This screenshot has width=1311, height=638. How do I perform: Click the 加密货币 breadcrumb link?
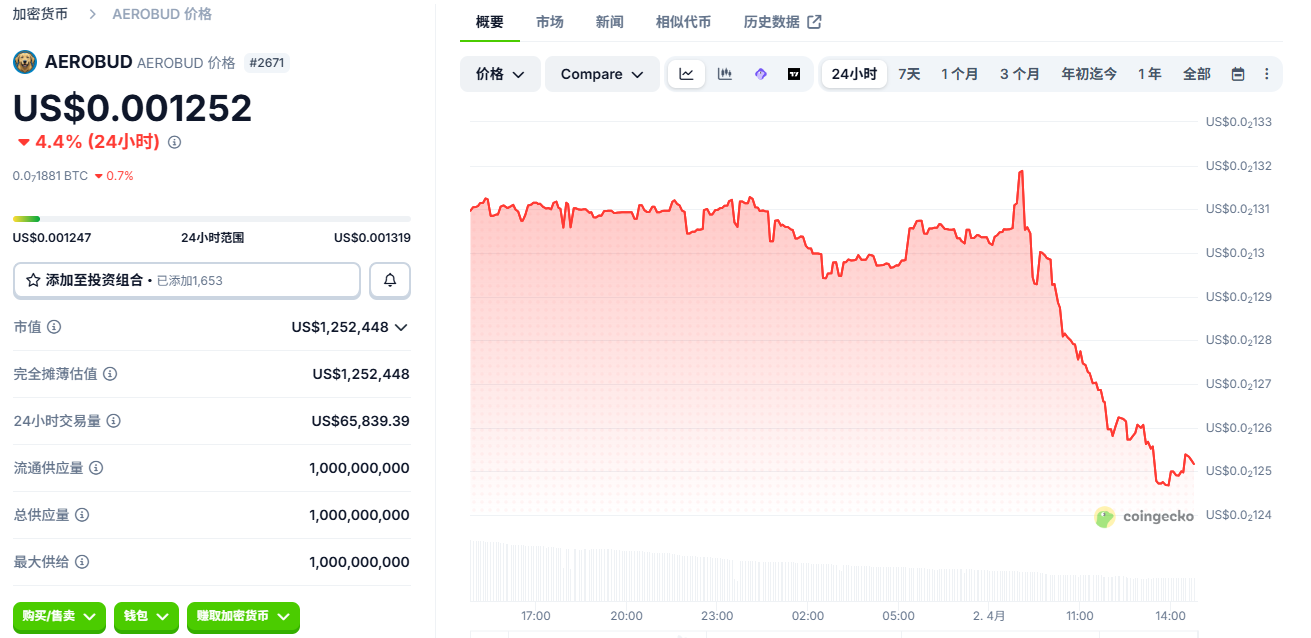(40, 14)
